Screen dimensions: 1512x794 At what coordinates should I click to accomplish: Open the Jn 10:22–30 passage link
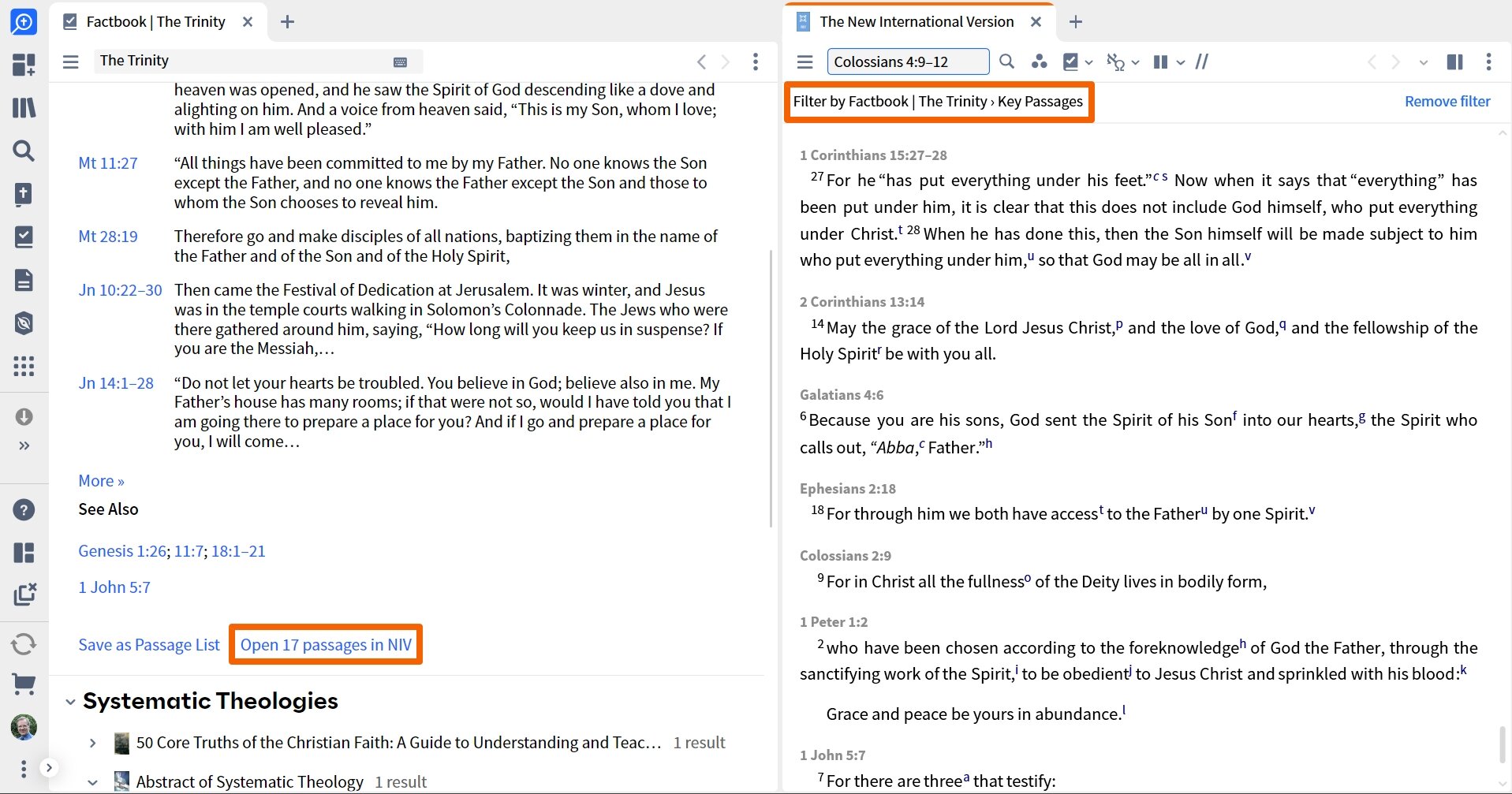tap(120, 290)
